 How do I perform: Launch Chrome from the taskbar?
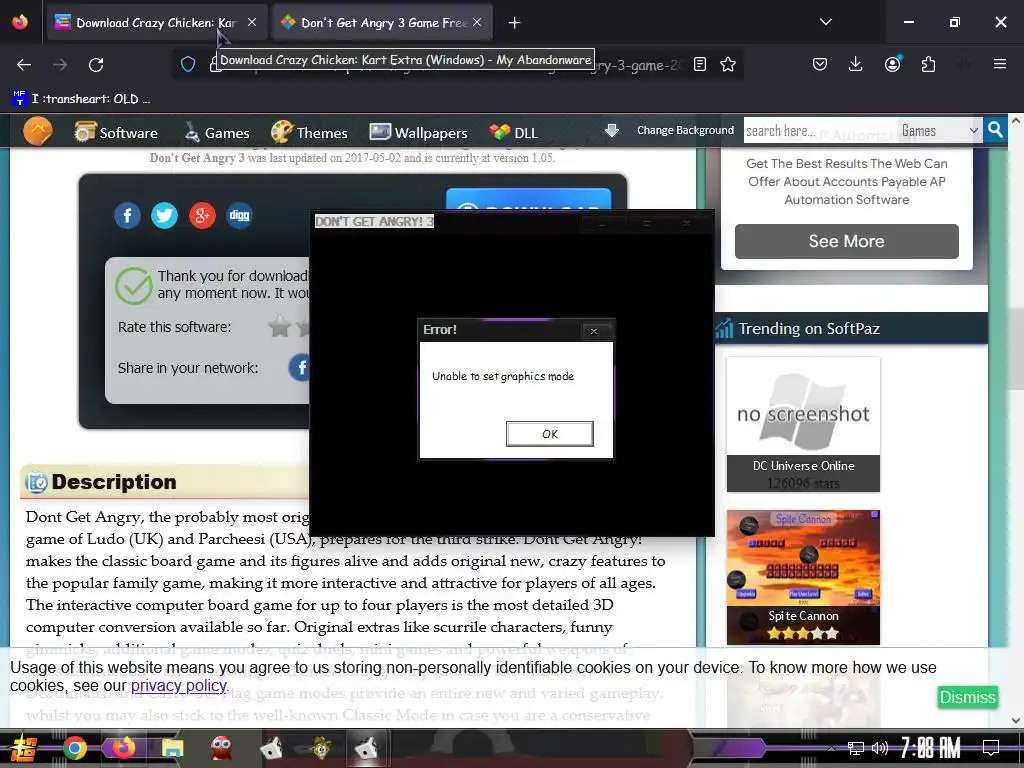(x=74, y=748)
